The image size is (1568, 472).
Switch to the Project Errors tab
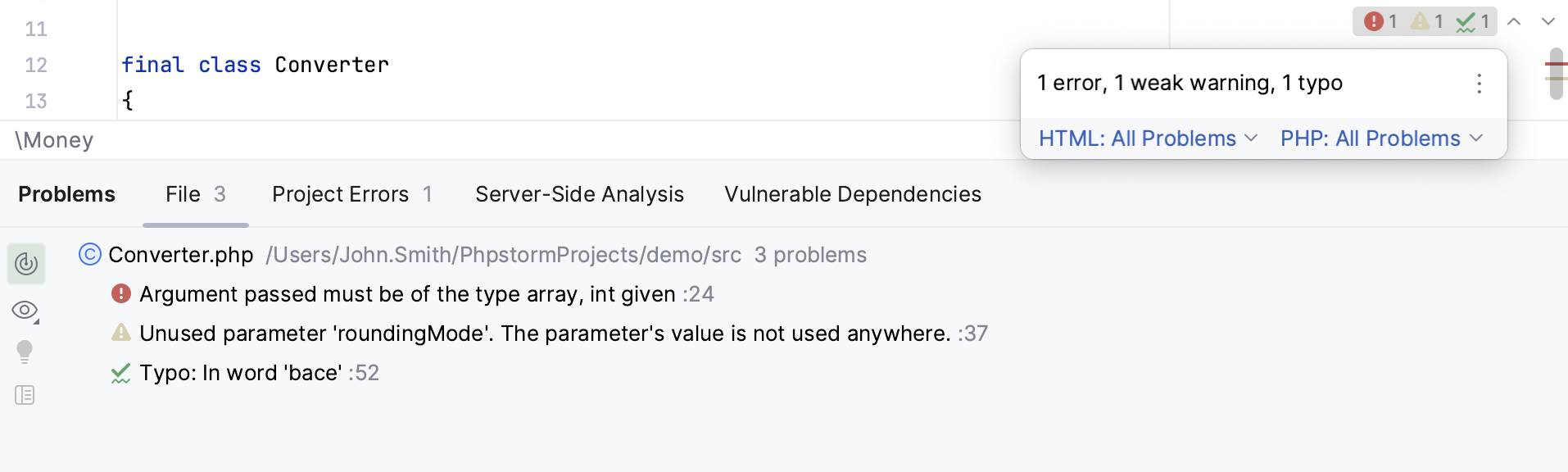pos(341,194)
